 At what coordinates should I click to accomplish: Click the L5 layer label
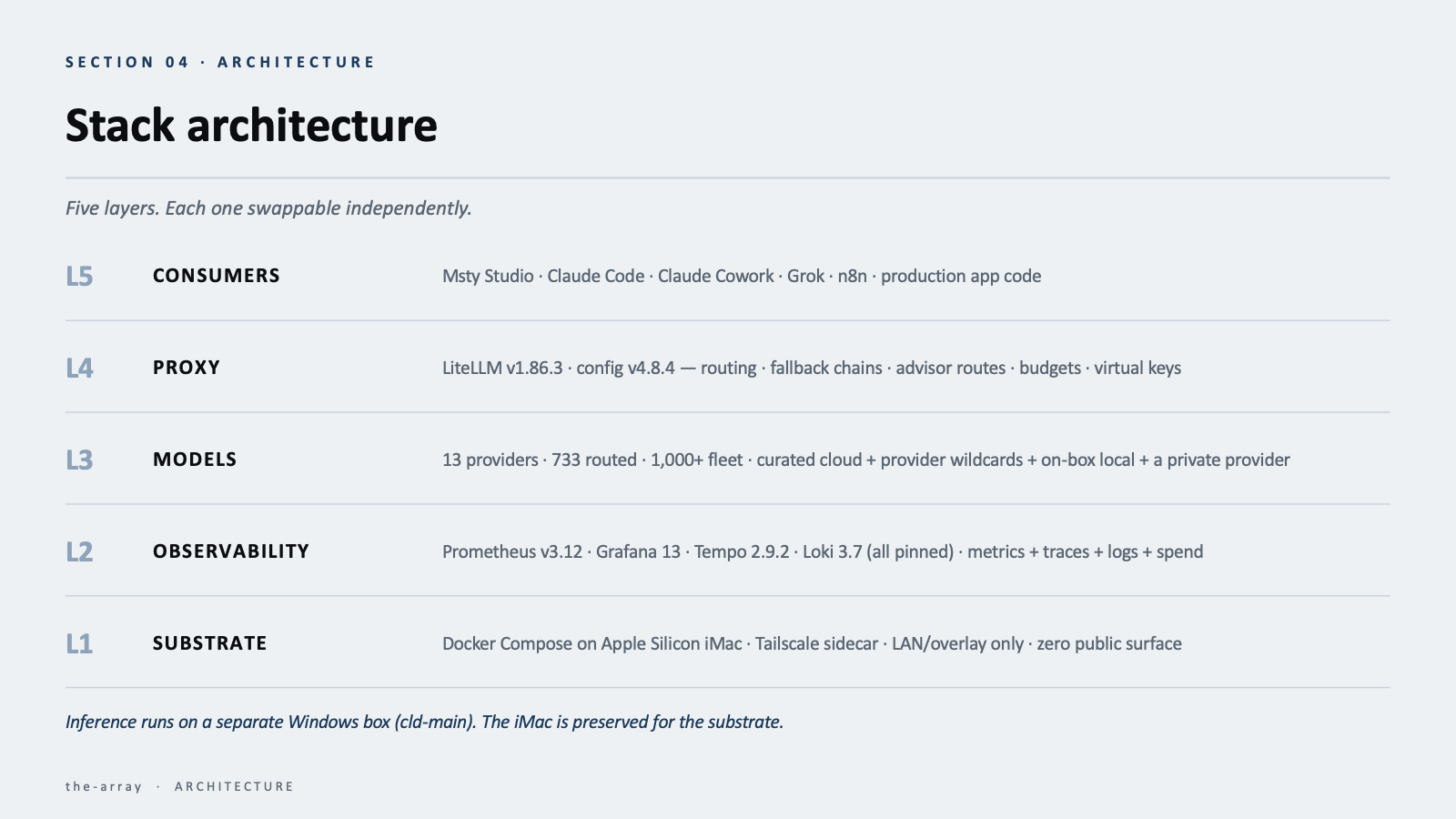[79, 277]
